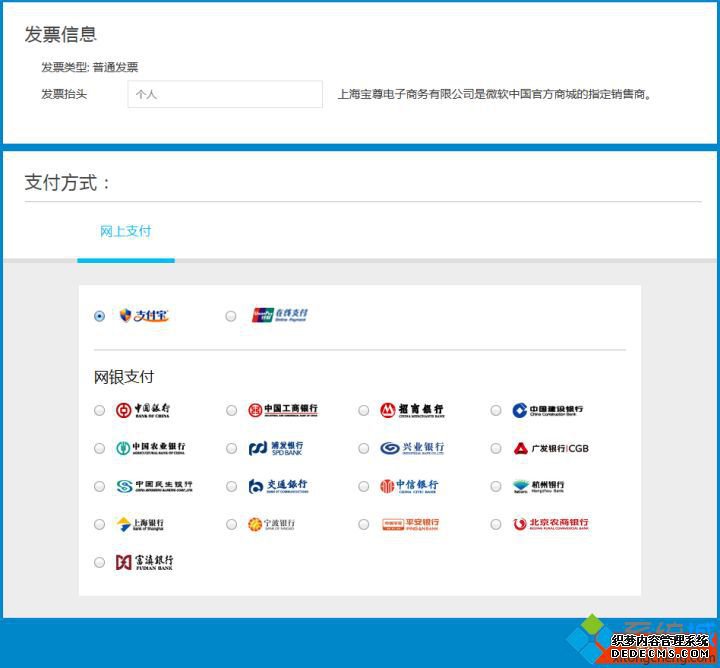This screenshot has width=720, height=668.
Task: Click the SPD Bank (浦发银行) logo
Action: [x=276, y=448]
